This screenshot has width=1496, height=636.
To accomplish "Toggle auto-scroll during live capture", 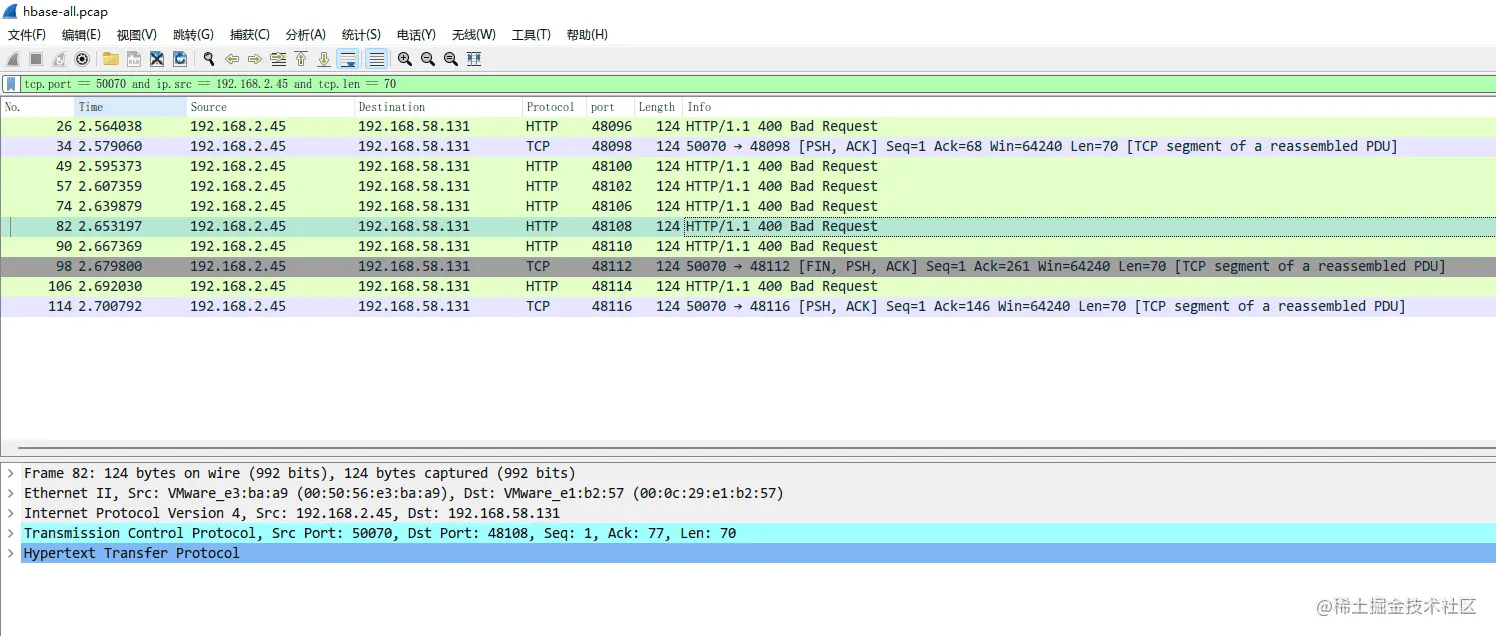I will click(x=348, y=59).
